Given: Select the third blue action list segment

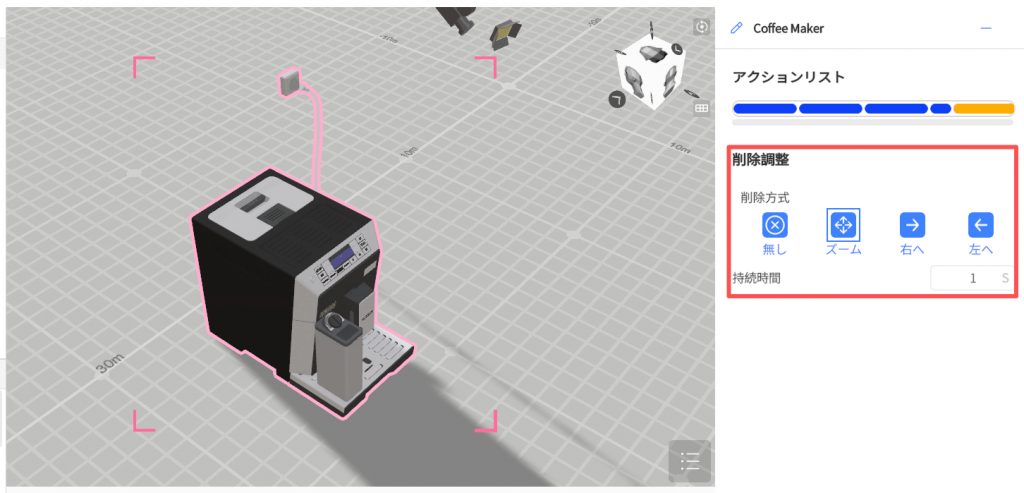Looking at the screenshot, I should (895, 108).
